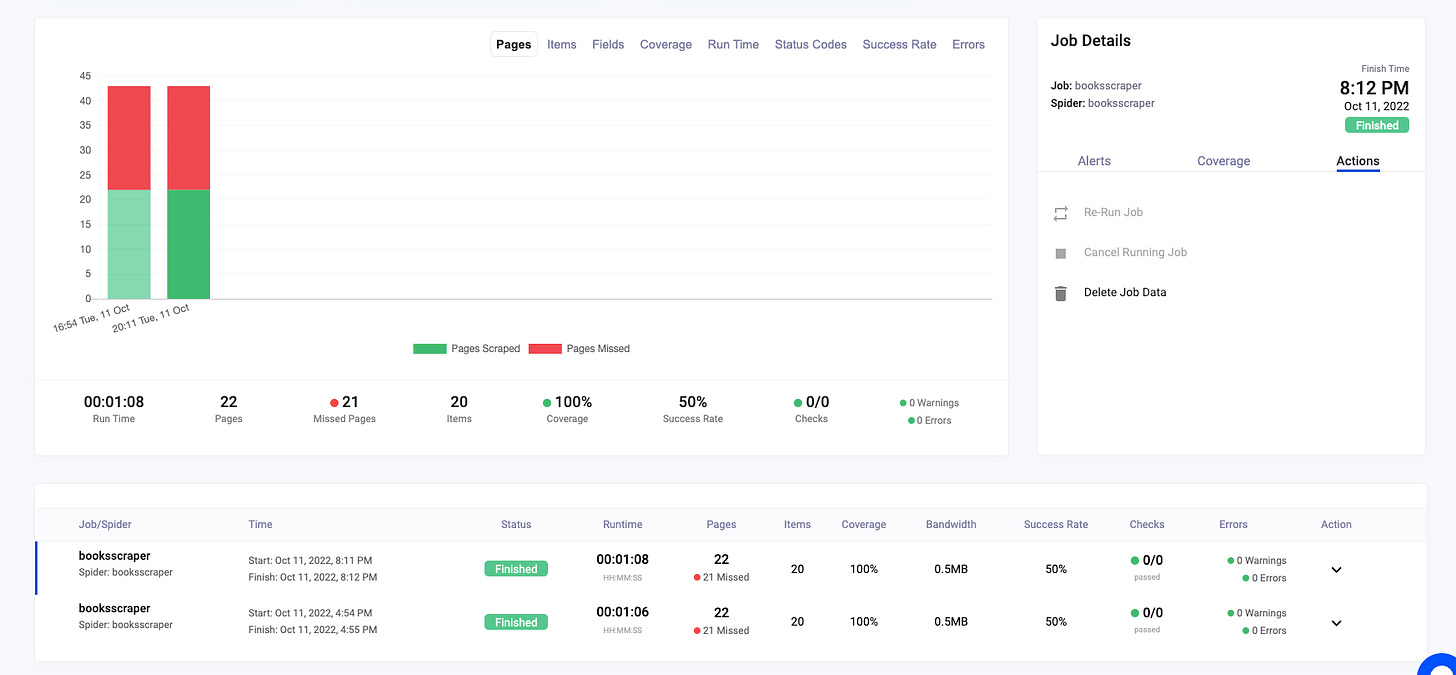Toggle the Finished status badge in Job Details

click(x=1377, y=125)
